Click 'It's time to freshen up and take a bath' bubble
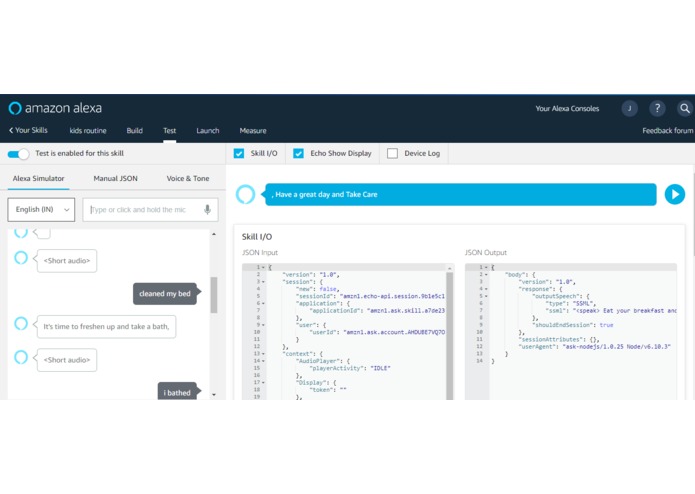This screenshot has height=494, width=695. [x=106, y=327]
